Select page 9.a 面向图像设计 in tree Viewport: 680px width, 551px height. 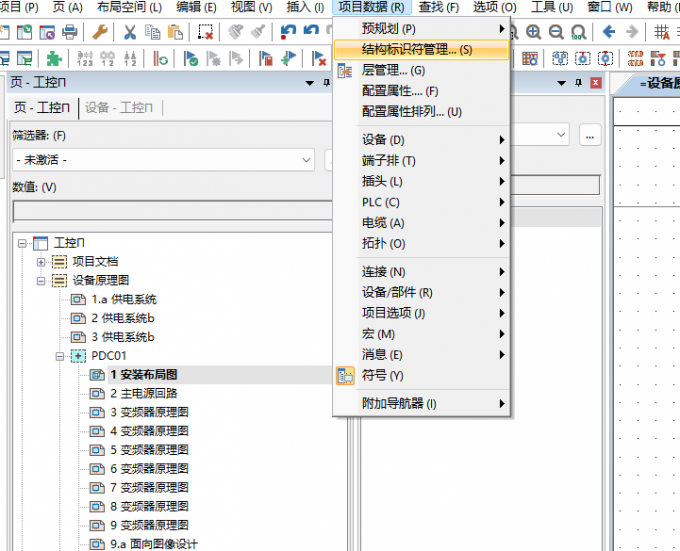(154, 544)
